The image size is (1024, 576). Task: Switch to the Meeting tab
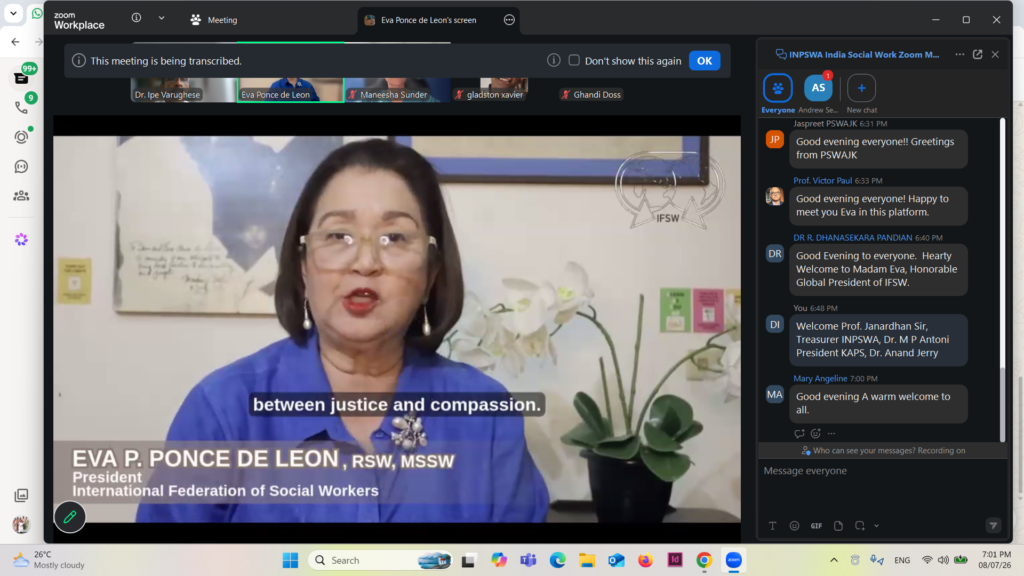[x=214, y=20]
